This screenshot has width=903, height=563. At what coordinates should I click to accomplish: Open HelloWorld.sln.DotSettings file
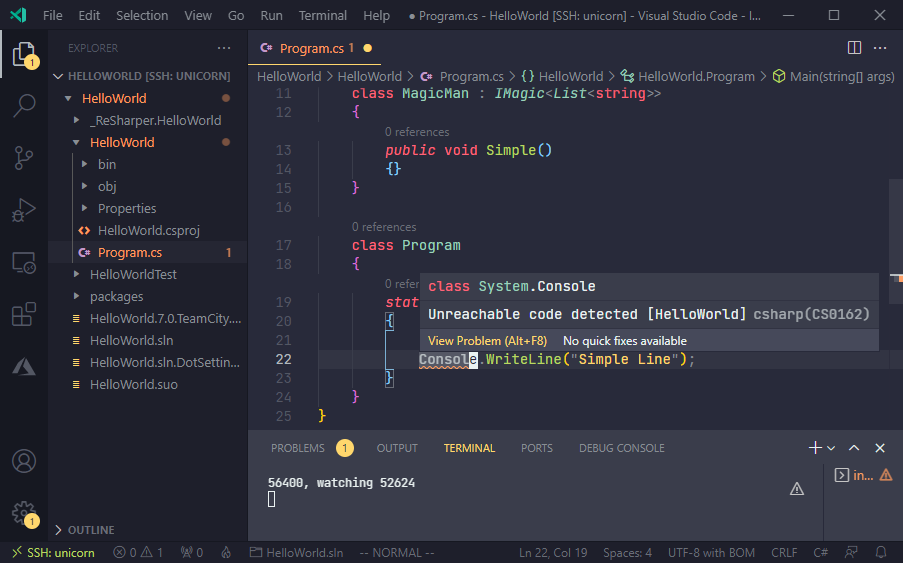165,362
